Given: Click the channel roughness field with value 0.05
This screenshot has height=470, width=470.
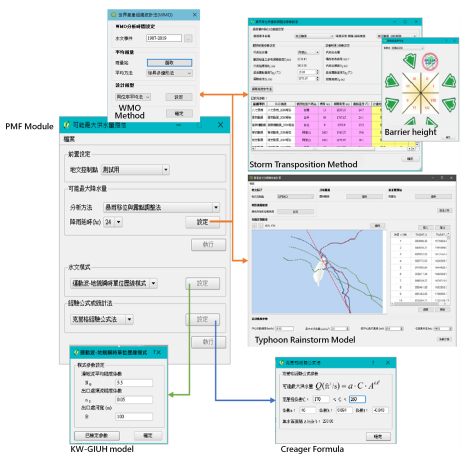Looking at the screenshot, I should [134, 400].
